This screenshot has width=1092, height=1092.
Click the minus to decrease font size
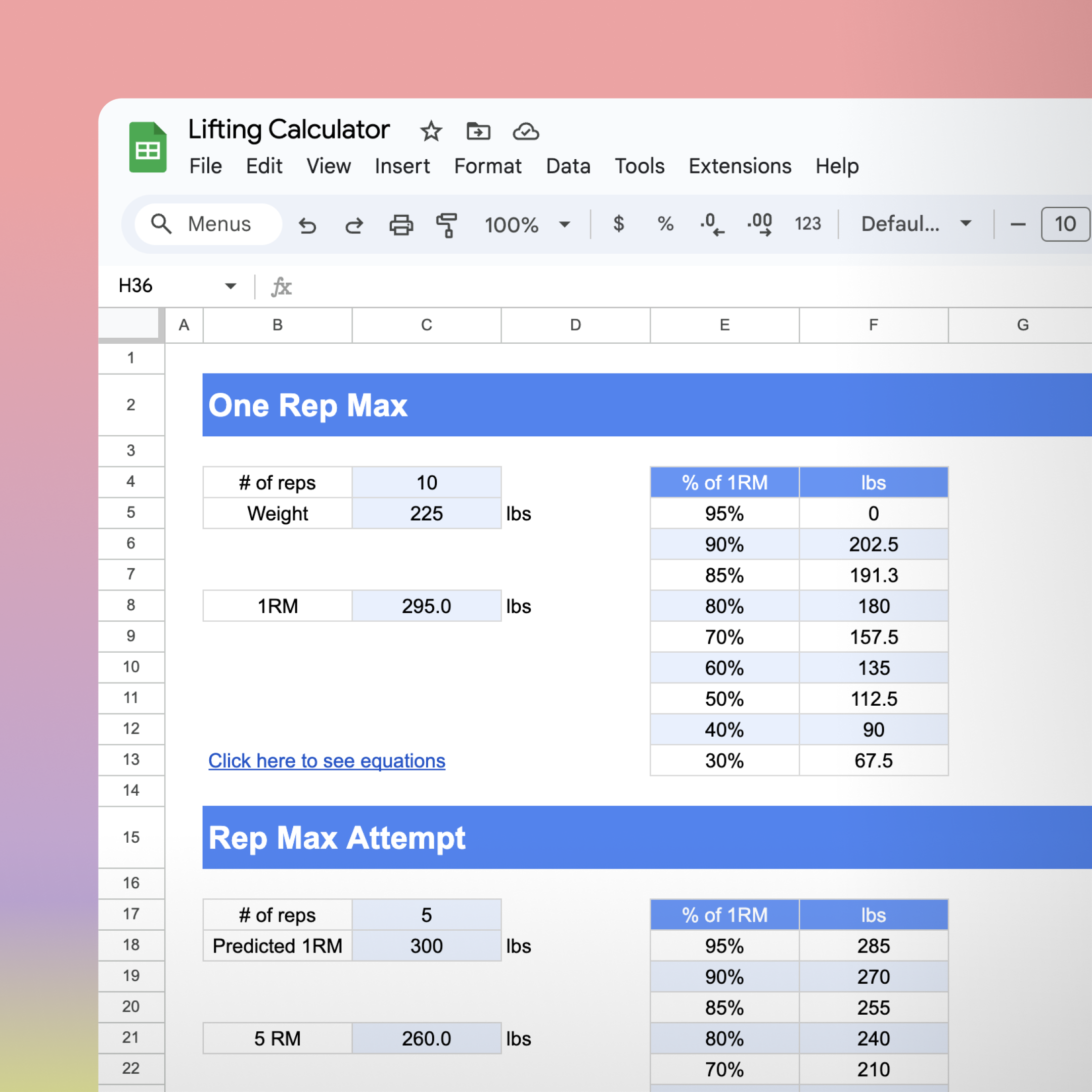1017,224
